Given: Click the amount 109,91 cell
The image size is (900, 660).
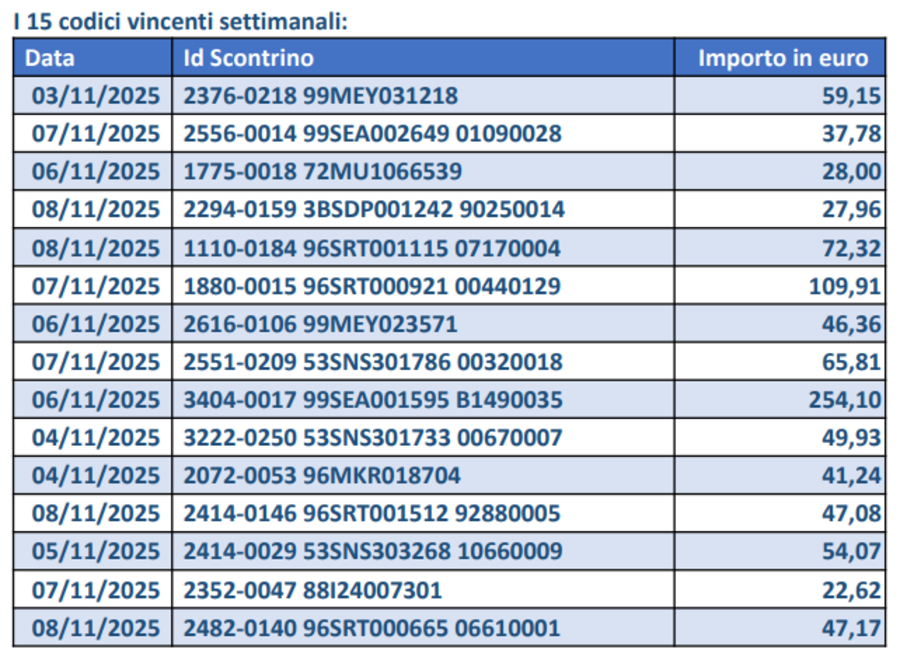Looking at the screenshot, I should (x=846, y=286).
